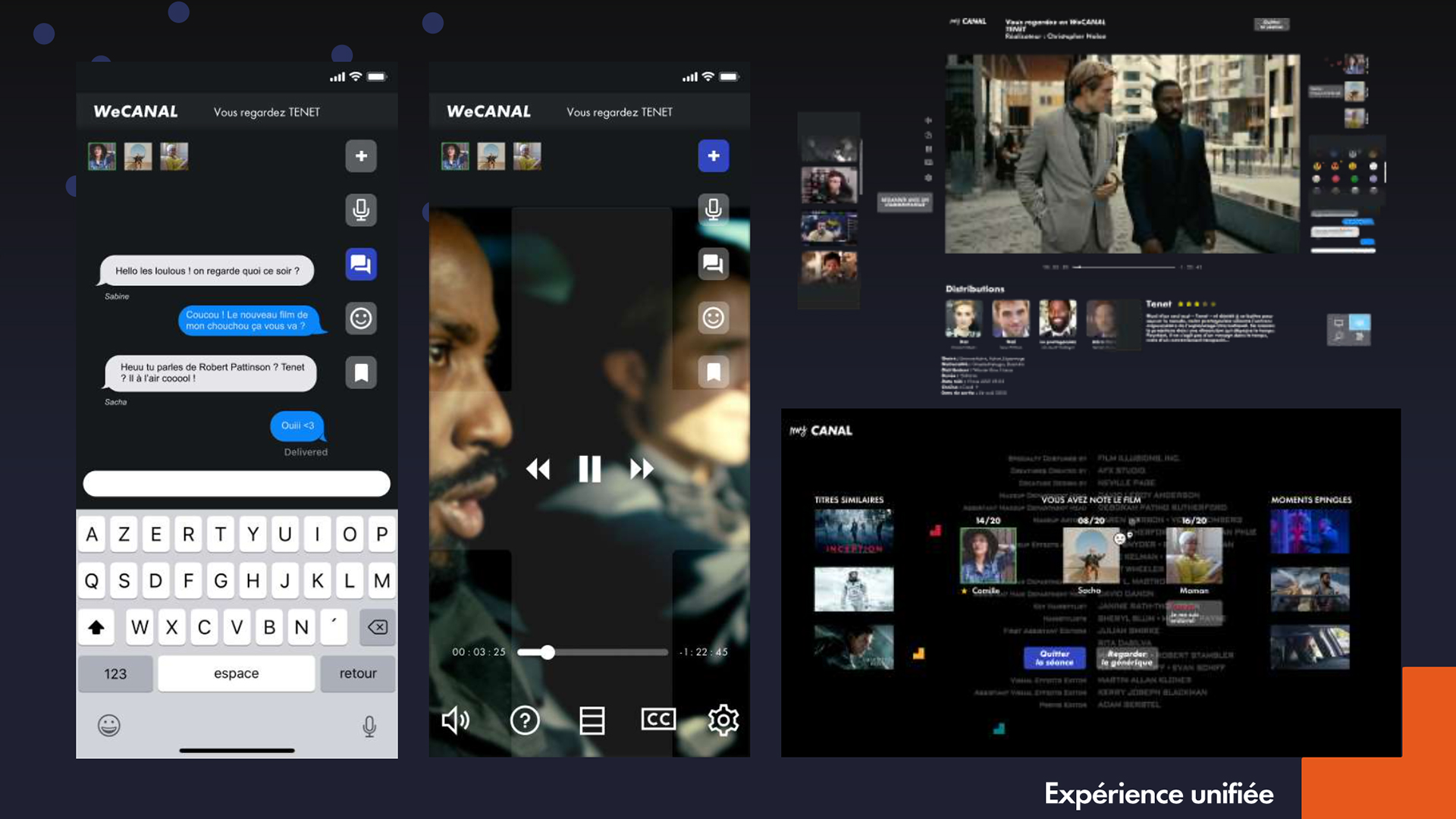Tap the dictation microphone below the keyboard

[369, 726]
